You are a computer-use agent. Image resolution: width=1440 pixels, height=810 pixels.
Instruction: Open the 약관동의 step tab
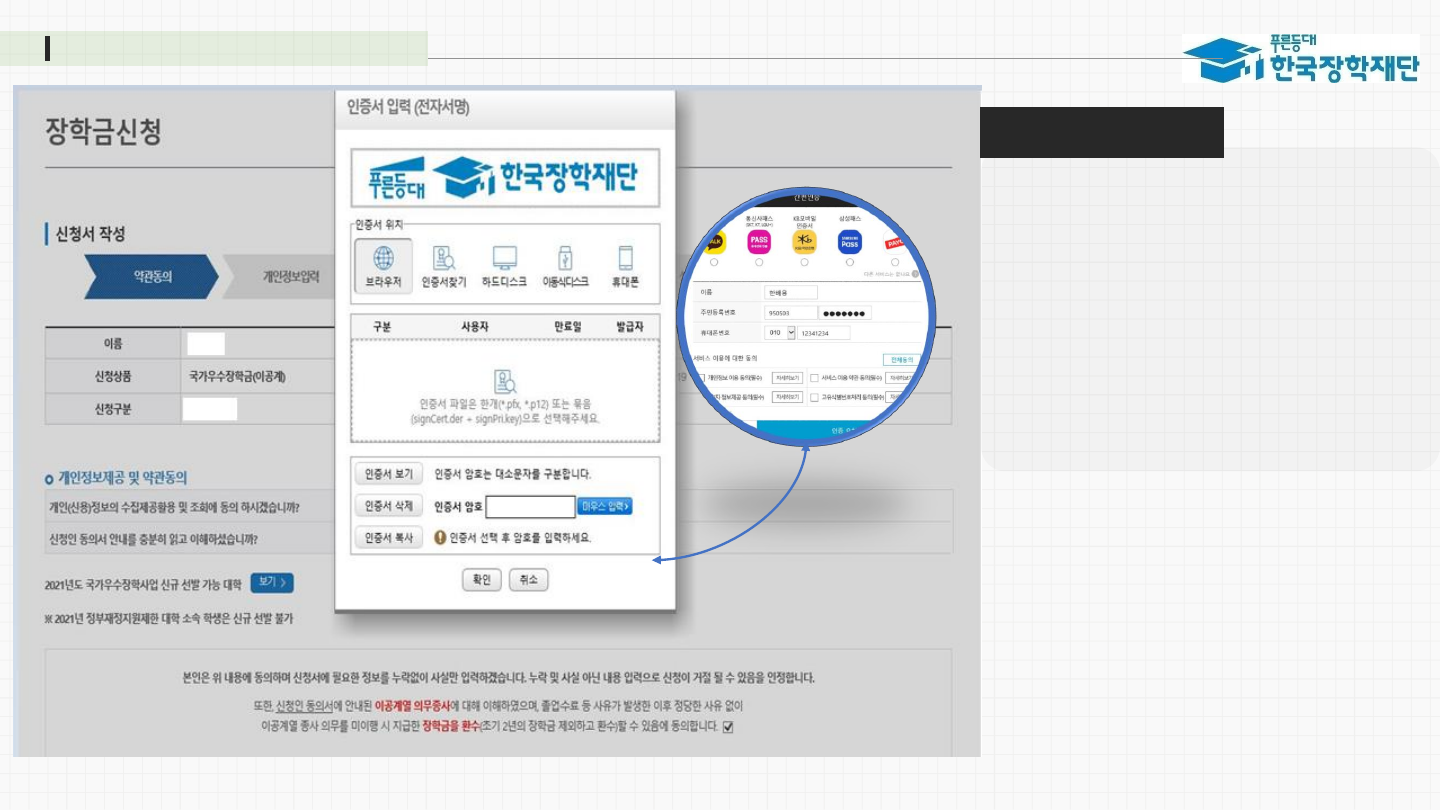tap(152, 277)
